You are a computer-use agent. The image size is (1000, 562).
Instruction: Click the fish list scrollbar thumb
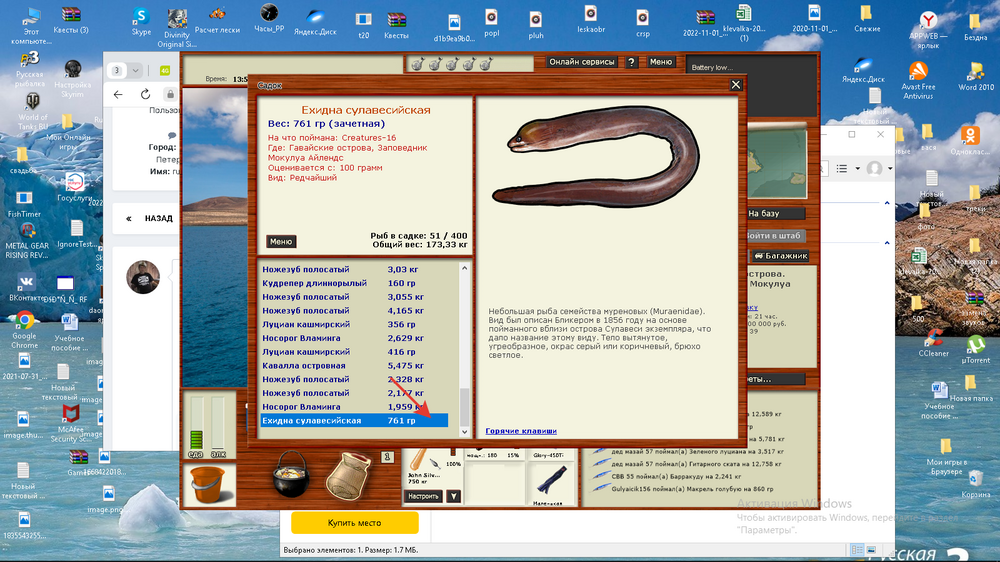click(x=464, y=406)
